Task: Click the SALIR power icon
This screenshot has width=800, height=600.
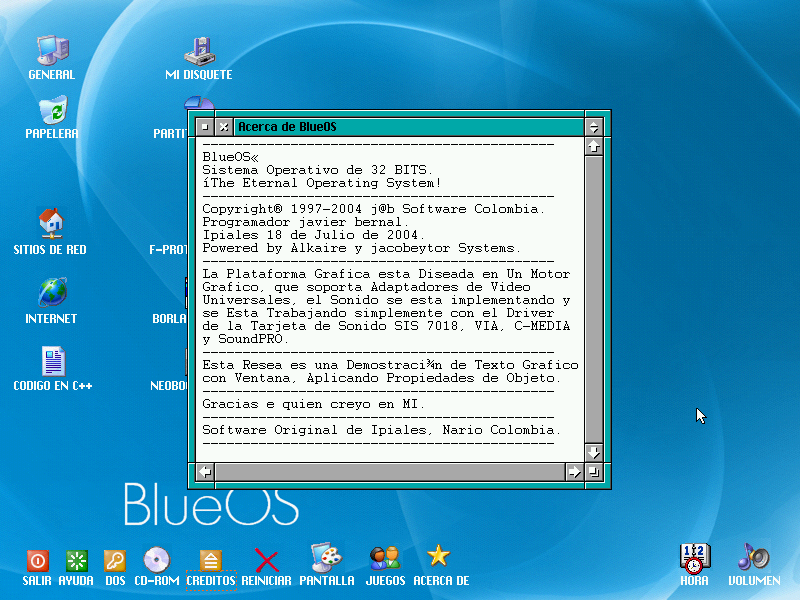Action: tap(37, 561)
